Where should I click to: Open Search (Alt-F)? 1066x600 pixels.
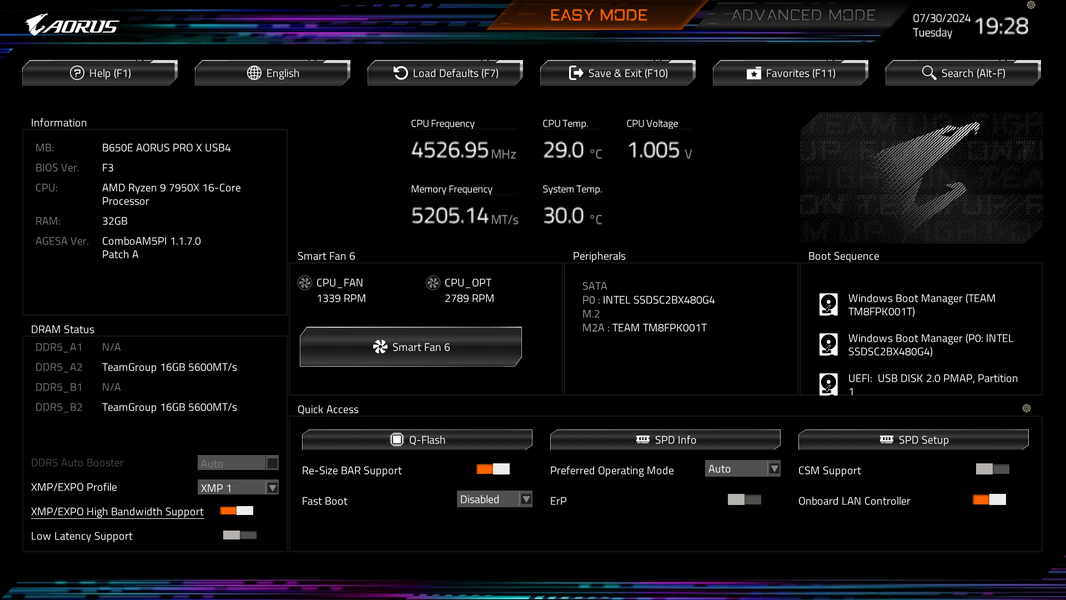[963, 73]
